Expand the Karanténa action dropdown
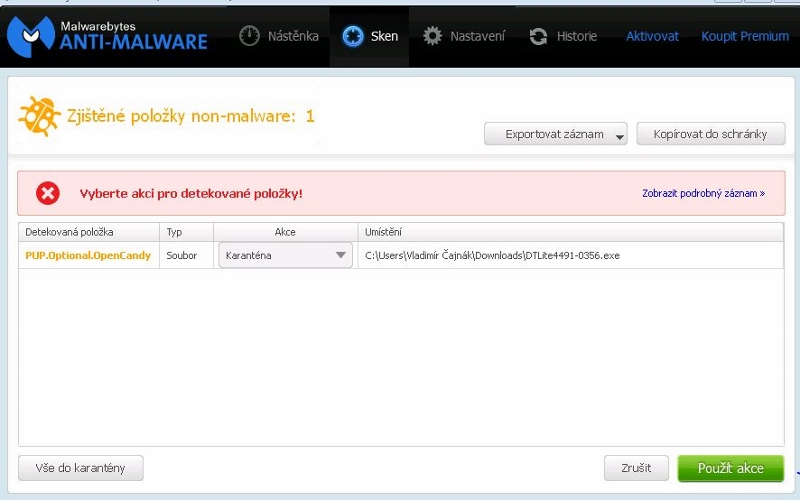800x500 pixels. point(342,255)
